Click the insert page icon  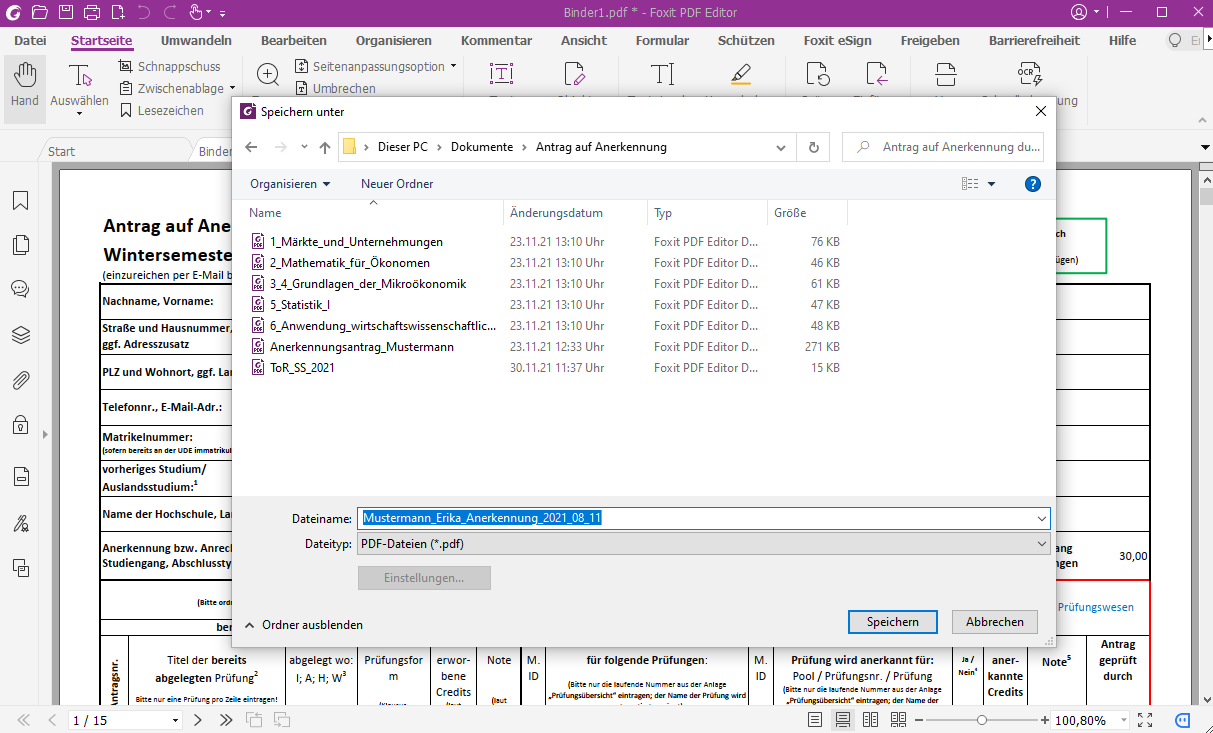pos(876,74)
